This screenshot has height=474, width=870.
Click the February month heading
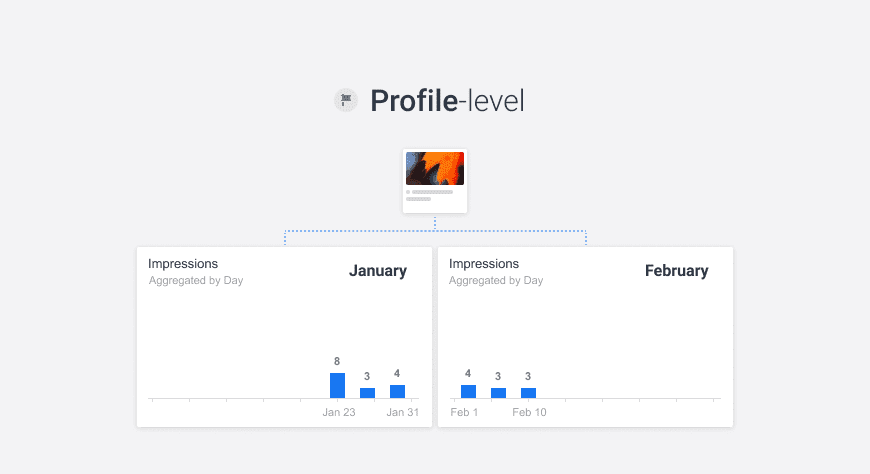tap(676, 270)
